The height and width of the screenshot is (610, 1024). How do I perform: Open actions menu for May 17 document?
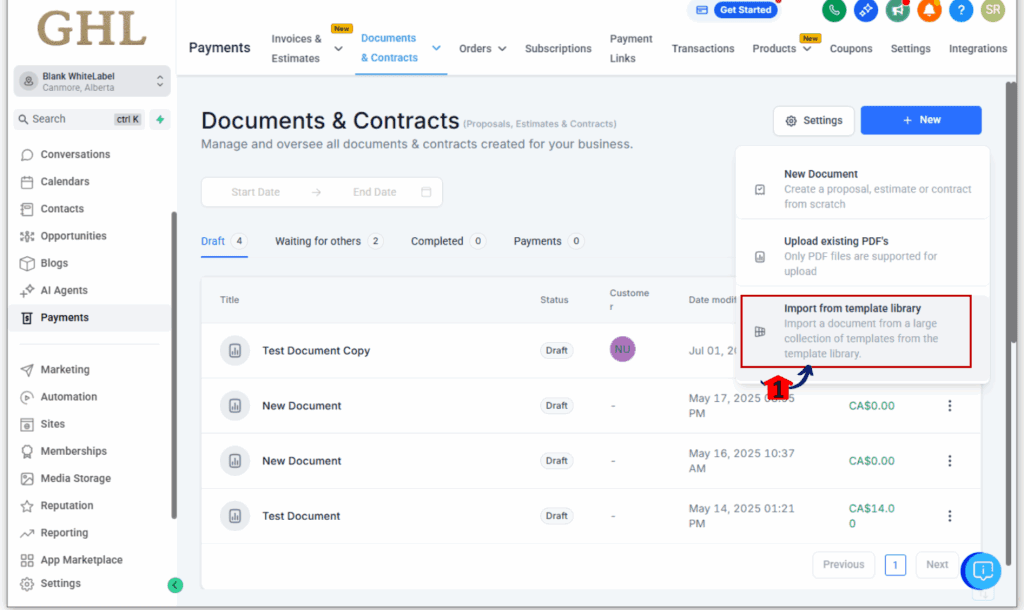(x=950, y=406)
